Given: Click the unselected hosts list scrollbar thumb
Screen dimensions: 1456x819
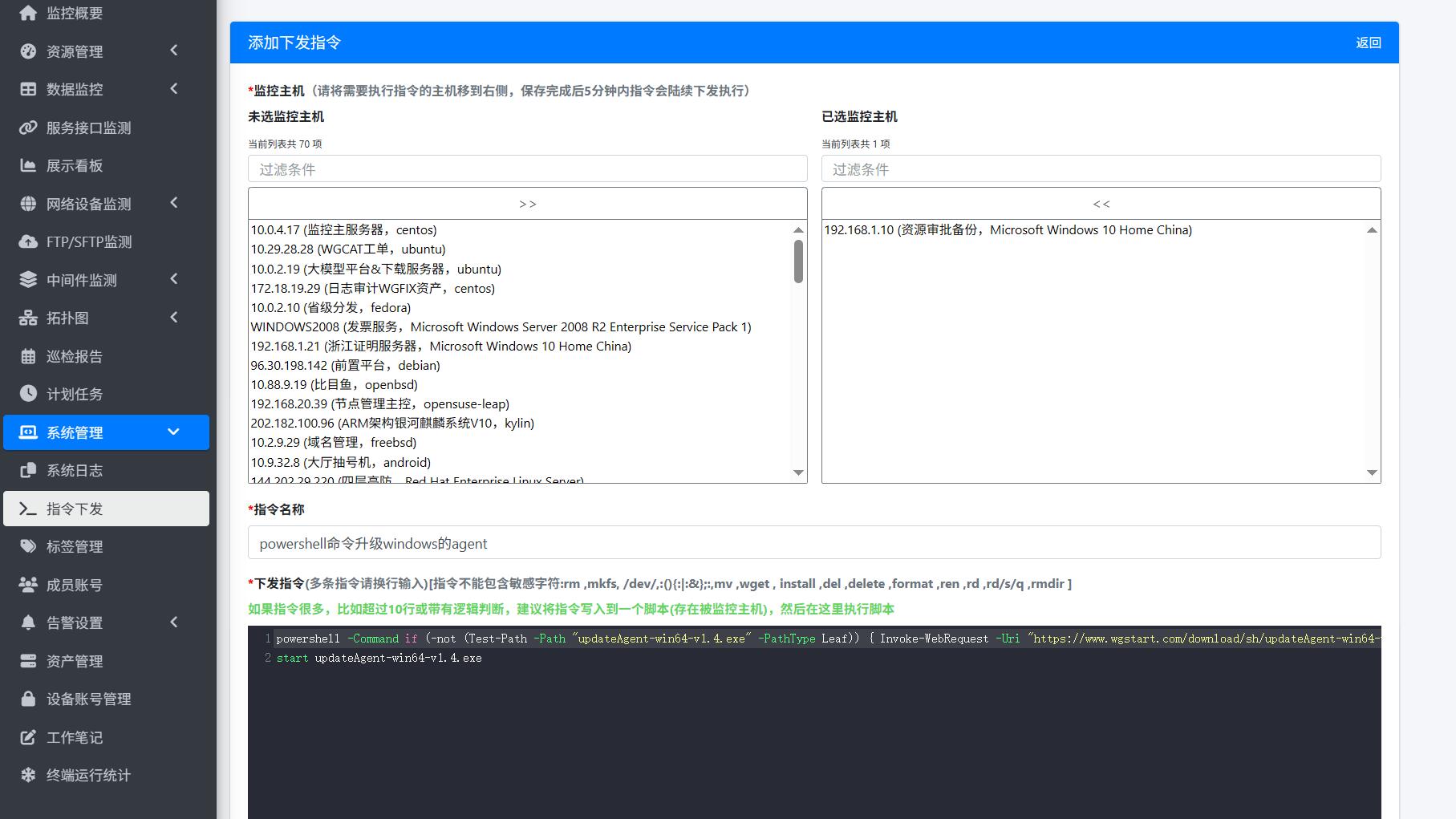Looking at the screenshot, I should click(x=798, y=262).
